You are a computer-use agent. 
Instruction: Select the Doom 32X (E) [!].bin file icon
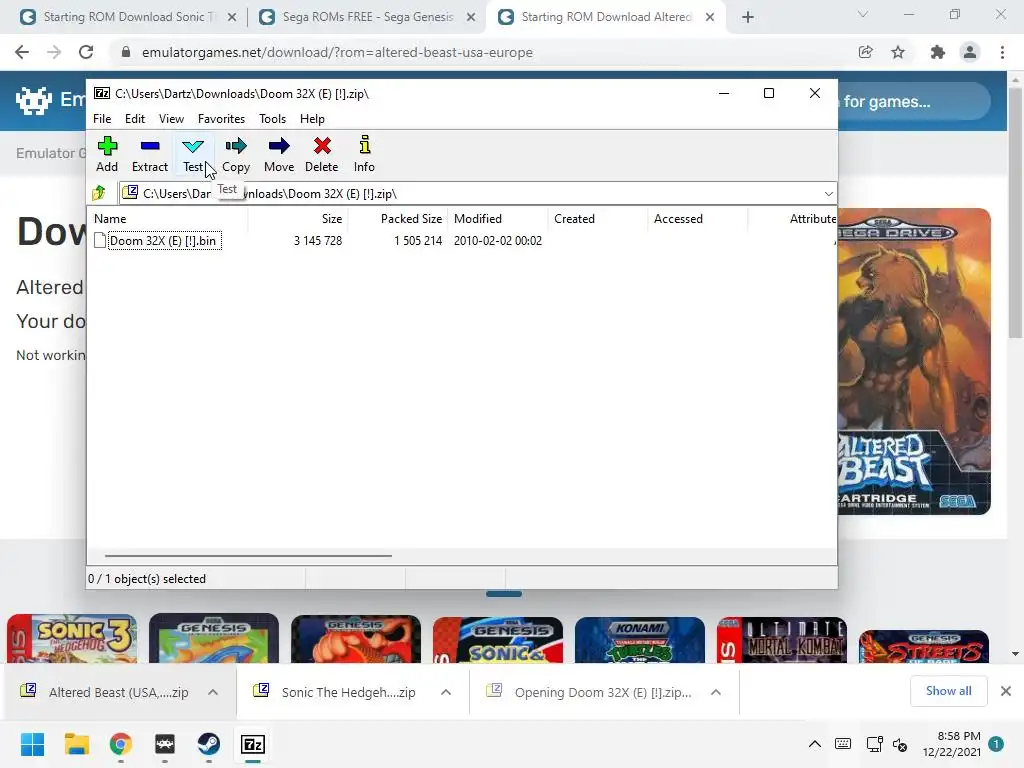coord(99,240)
